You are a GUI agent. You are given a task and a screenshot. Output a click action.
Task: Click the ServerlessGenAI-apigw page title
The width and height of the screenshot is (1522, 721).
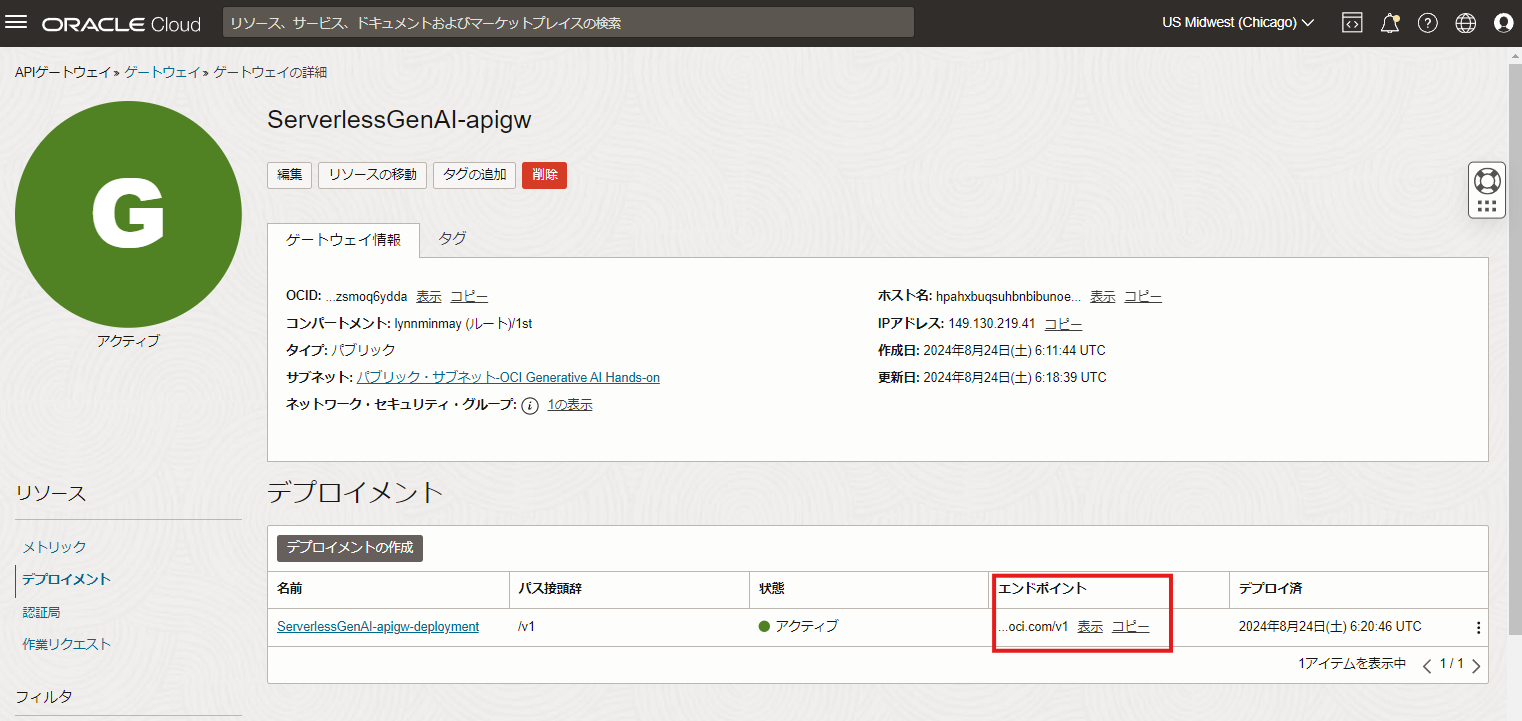click(x=399, y=120)
